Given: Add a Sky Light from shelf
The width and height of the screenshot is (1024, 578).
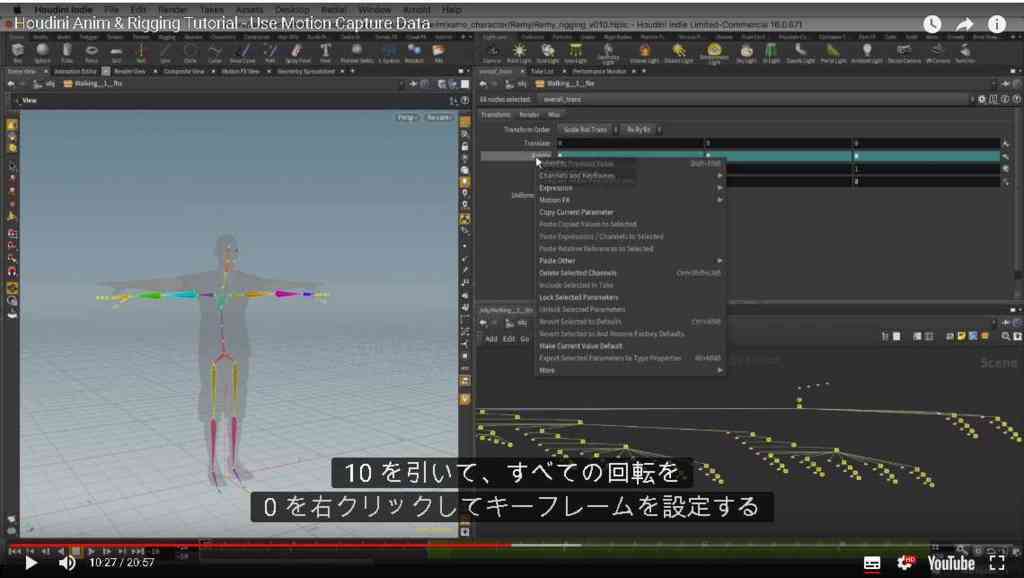Looking at the screenshot, I should (746, 52).
